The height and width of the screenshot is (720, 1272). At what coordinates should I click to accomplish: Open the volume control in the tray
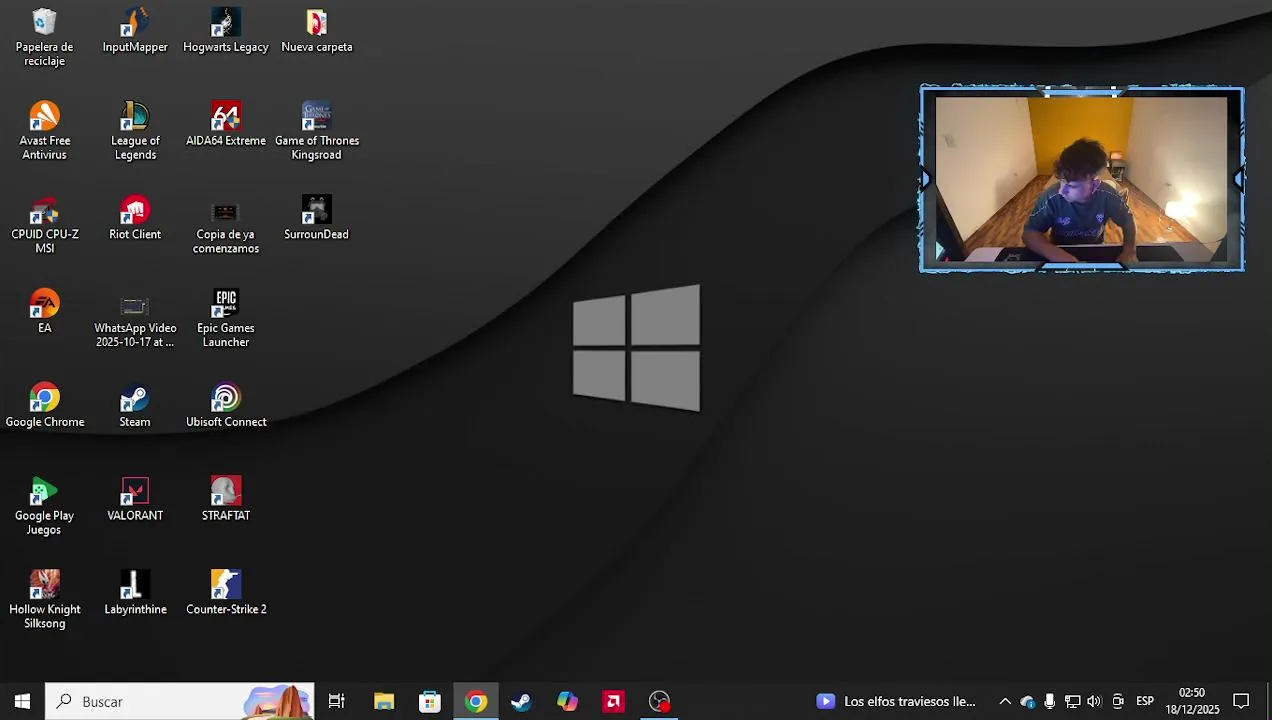(x=1094, y=701)
